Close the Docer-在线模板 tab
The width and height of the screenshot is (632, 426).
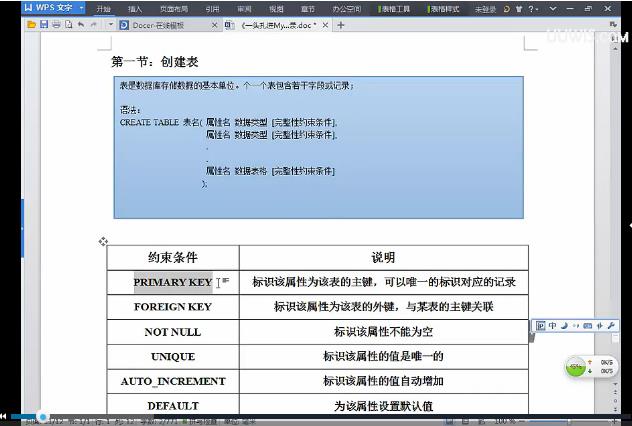pyautogui.click(x=214, y=25)
